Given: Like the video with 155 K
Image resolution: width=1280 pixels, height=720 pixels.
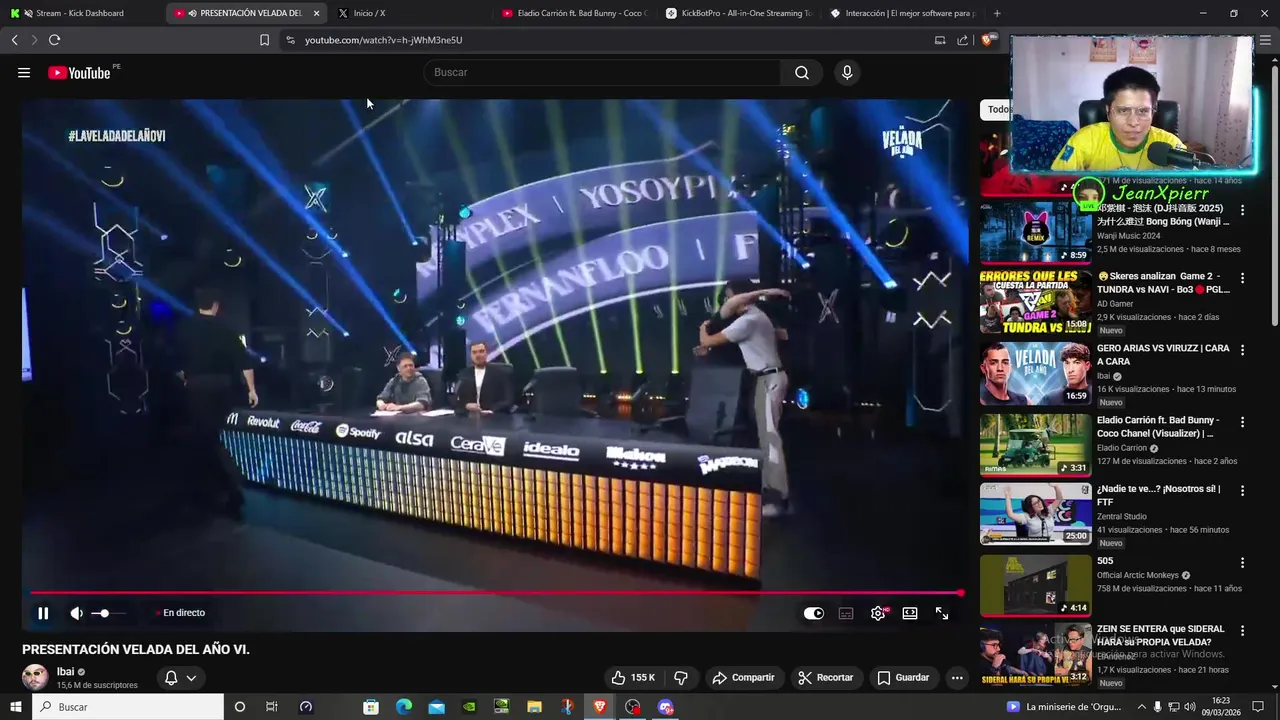Looking at the screenshot, I should pos(632,678).
